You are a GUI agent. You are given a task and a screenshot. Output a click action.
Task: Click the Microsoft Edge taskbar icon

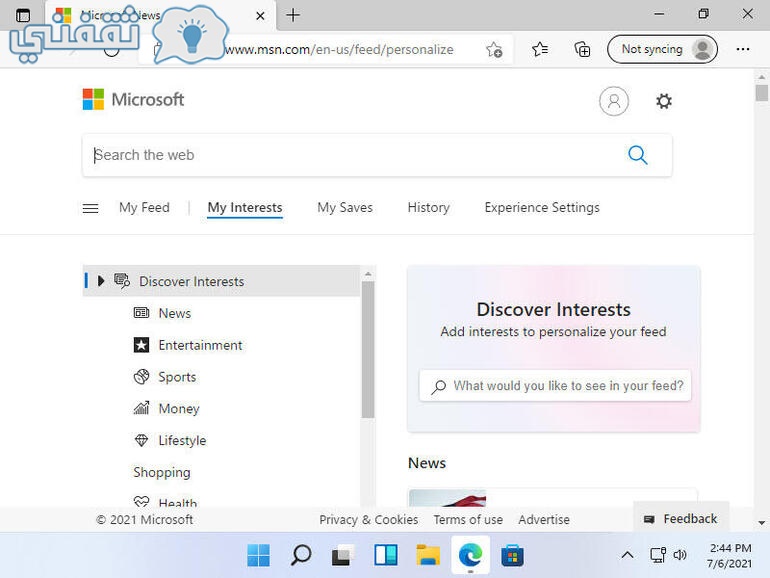(470, 555)
